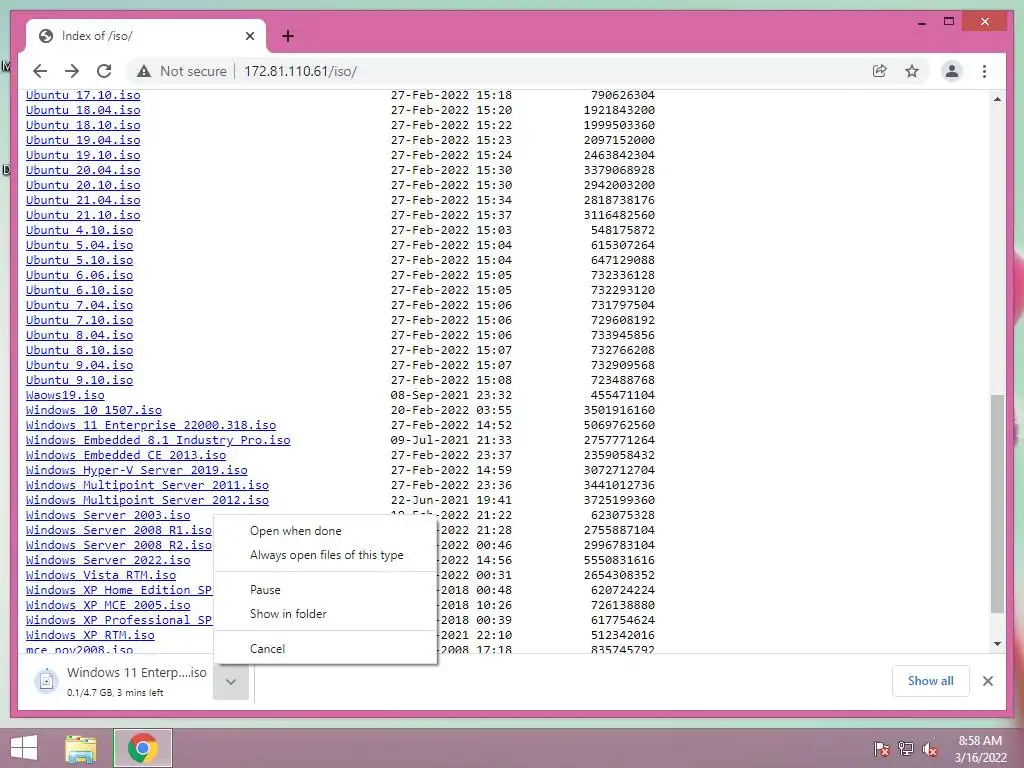Open Windows_Hyper-V_Server_2019.iso link
1024x768 pixels.
(136, 470)
